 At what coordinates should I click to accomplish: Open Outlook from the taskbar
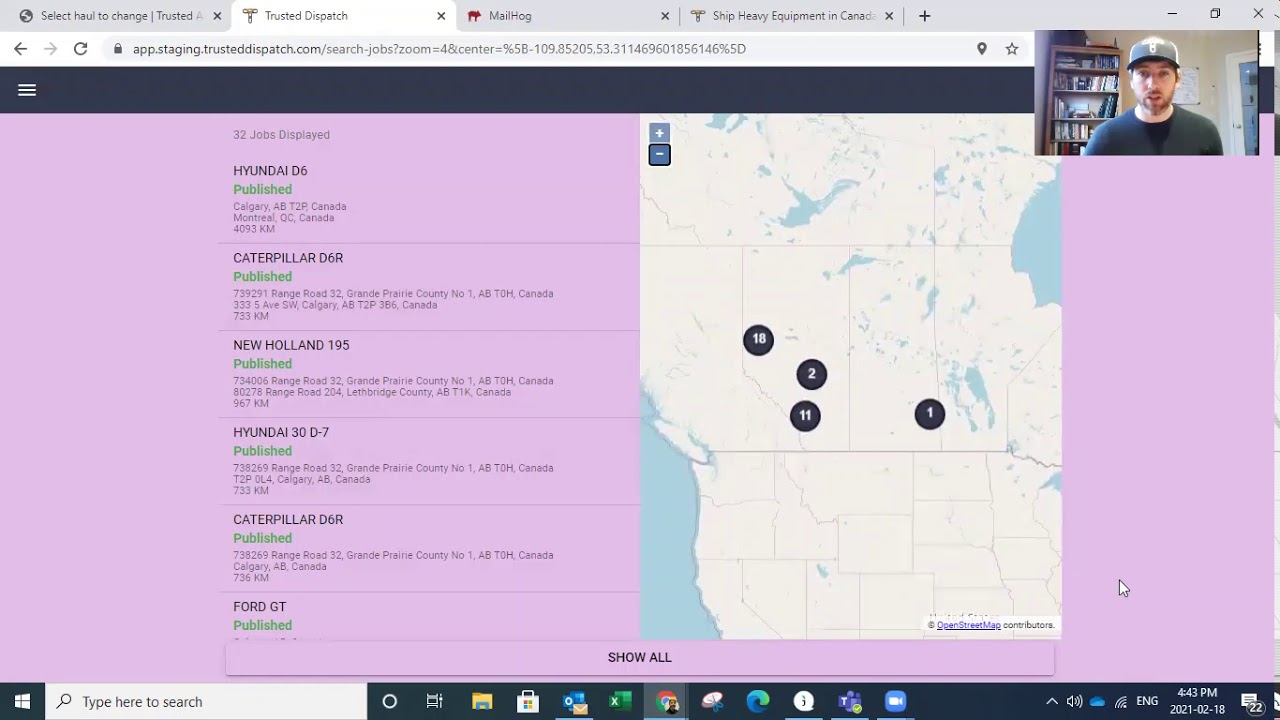[x=574, y=702]
